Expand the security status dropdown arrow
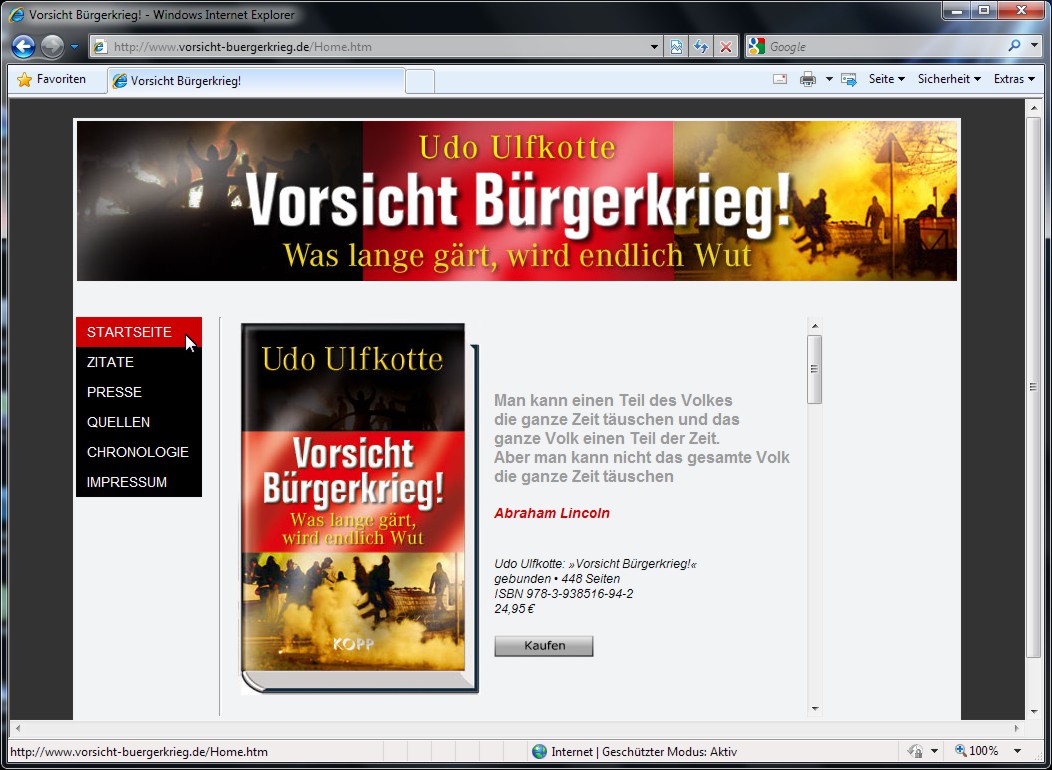The image size is (1052, 770). (933, 751)
